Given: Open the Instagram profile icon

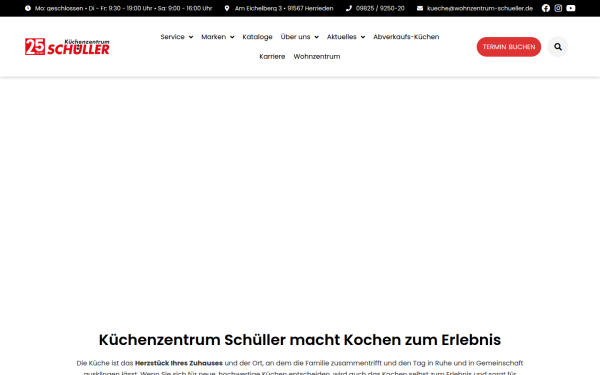Looking at the screenshot, I should (x=558, y=8).
